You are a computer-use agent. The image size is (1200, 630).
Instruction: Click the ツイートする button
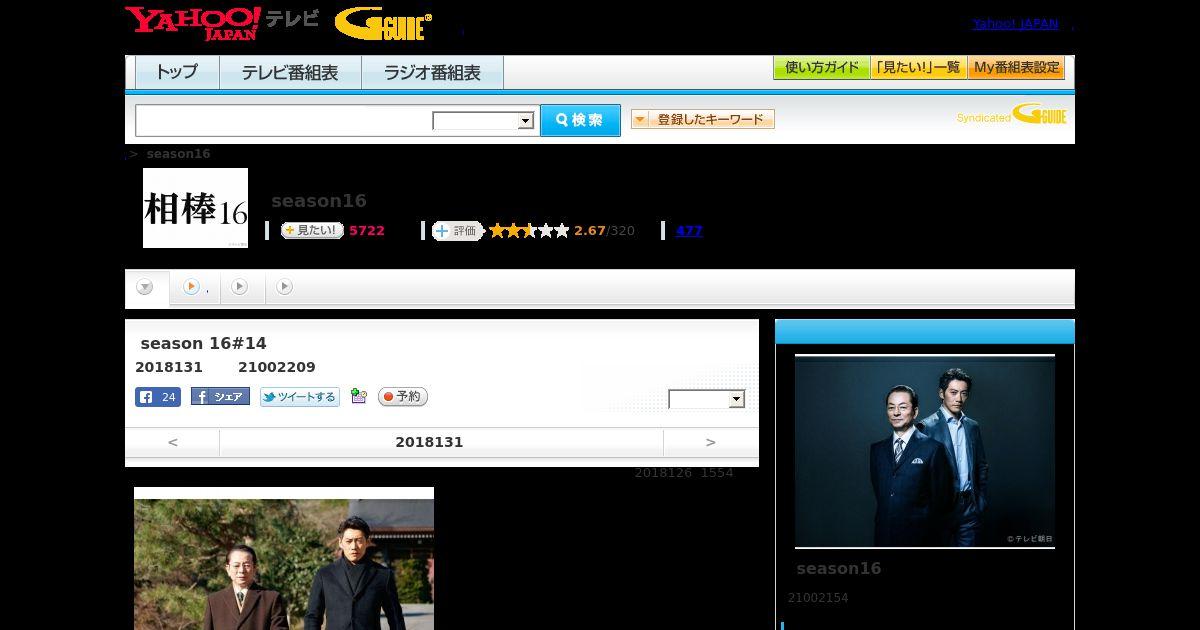tap(300, 397)
